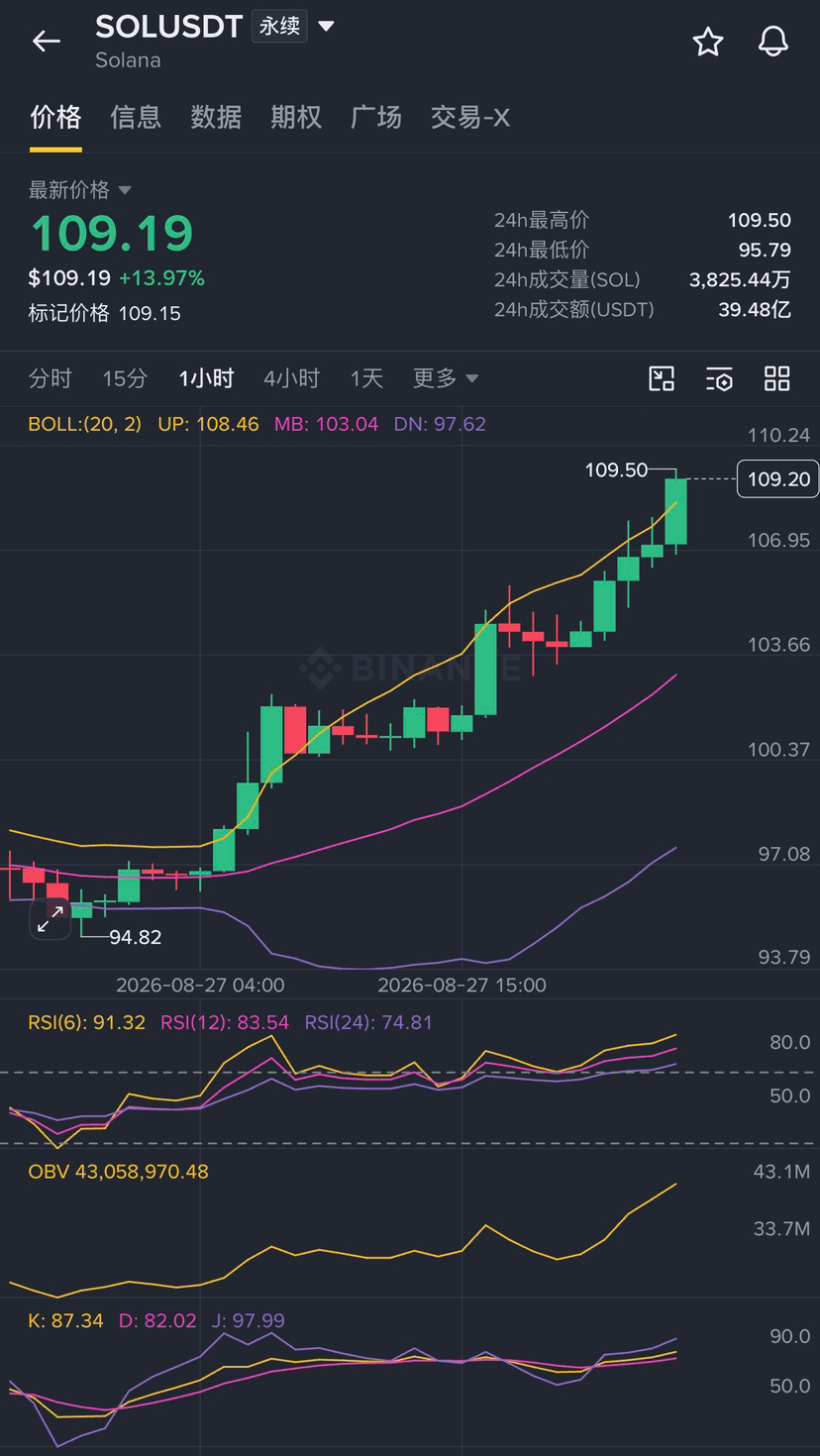Tap the RSI(12): 83.54 label
The height and width of the screenshot is (1456, 820).
point(225,1022)
